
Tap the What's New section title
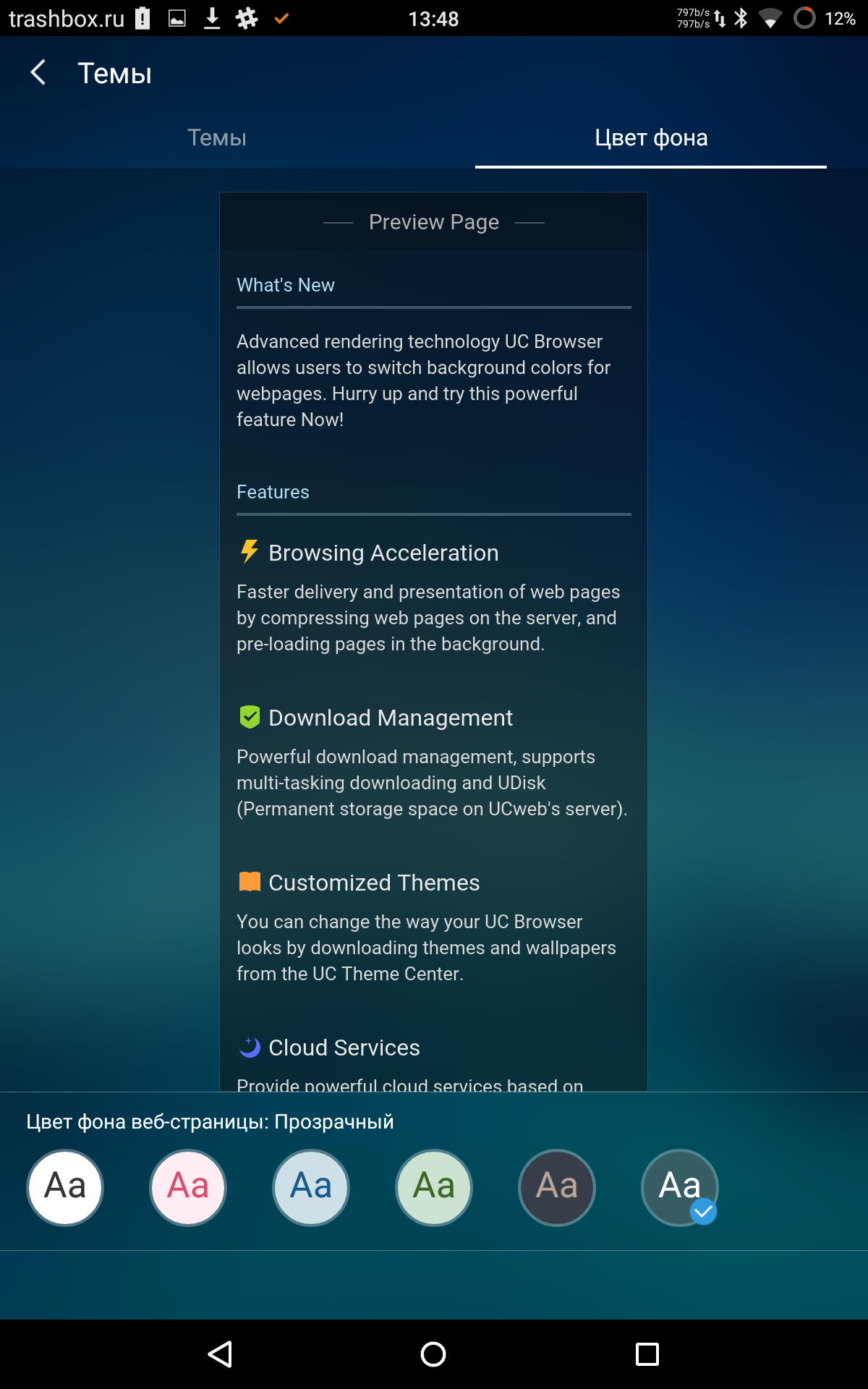(286, 285)
